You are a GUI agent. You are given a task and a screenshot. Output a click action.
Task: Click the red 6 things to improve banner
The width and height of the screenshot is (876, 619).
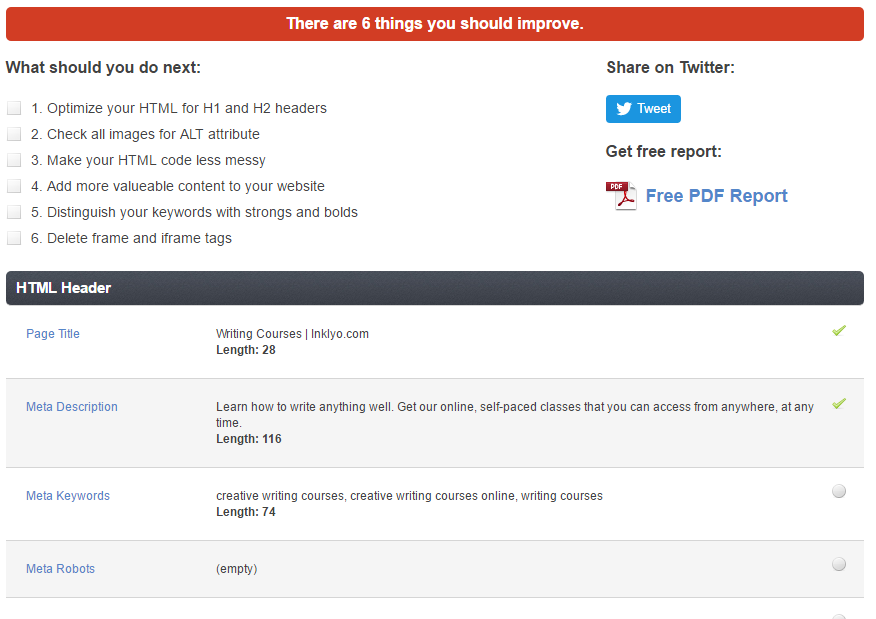[435, 23]
